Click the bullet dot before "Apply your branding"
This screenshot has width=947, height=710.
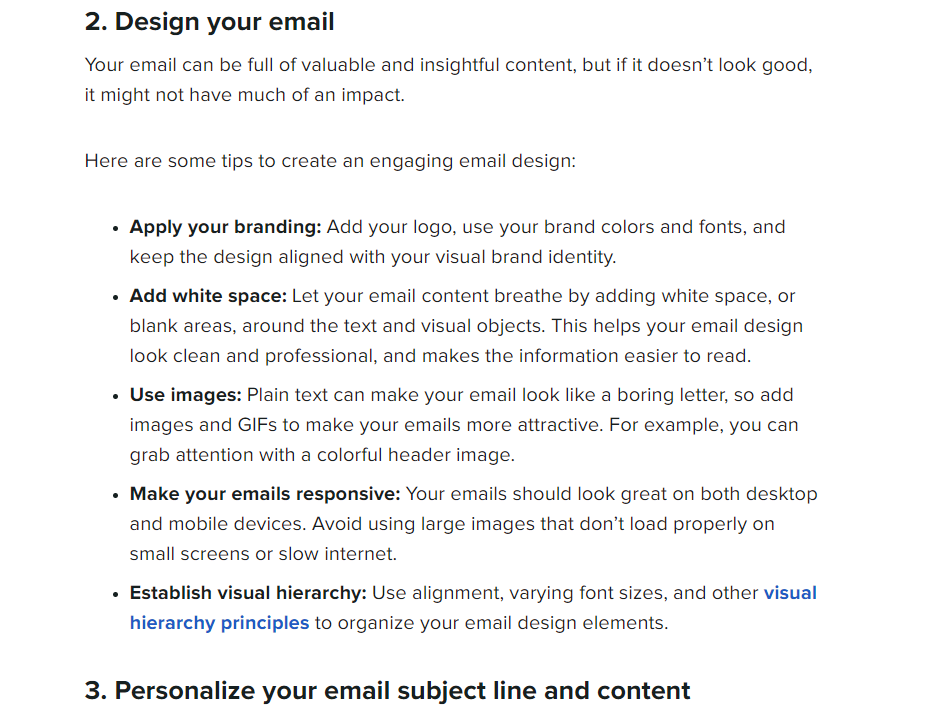[x=116, y=228]
